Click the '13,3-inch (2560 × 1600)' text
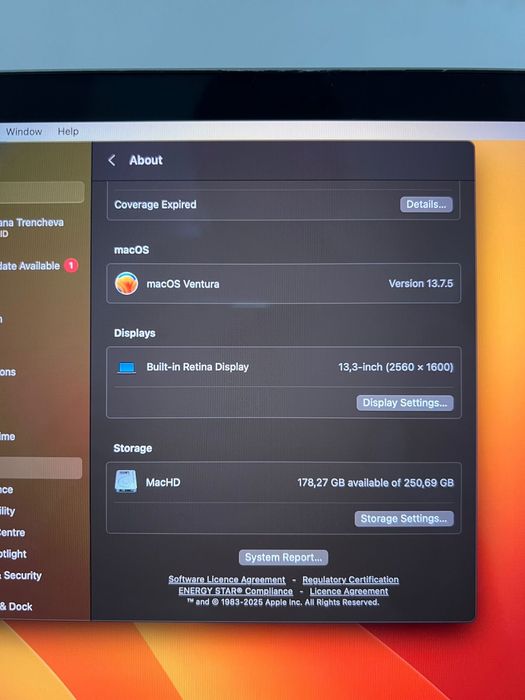The width and height of the screenshot is (525, 700). 396,367
